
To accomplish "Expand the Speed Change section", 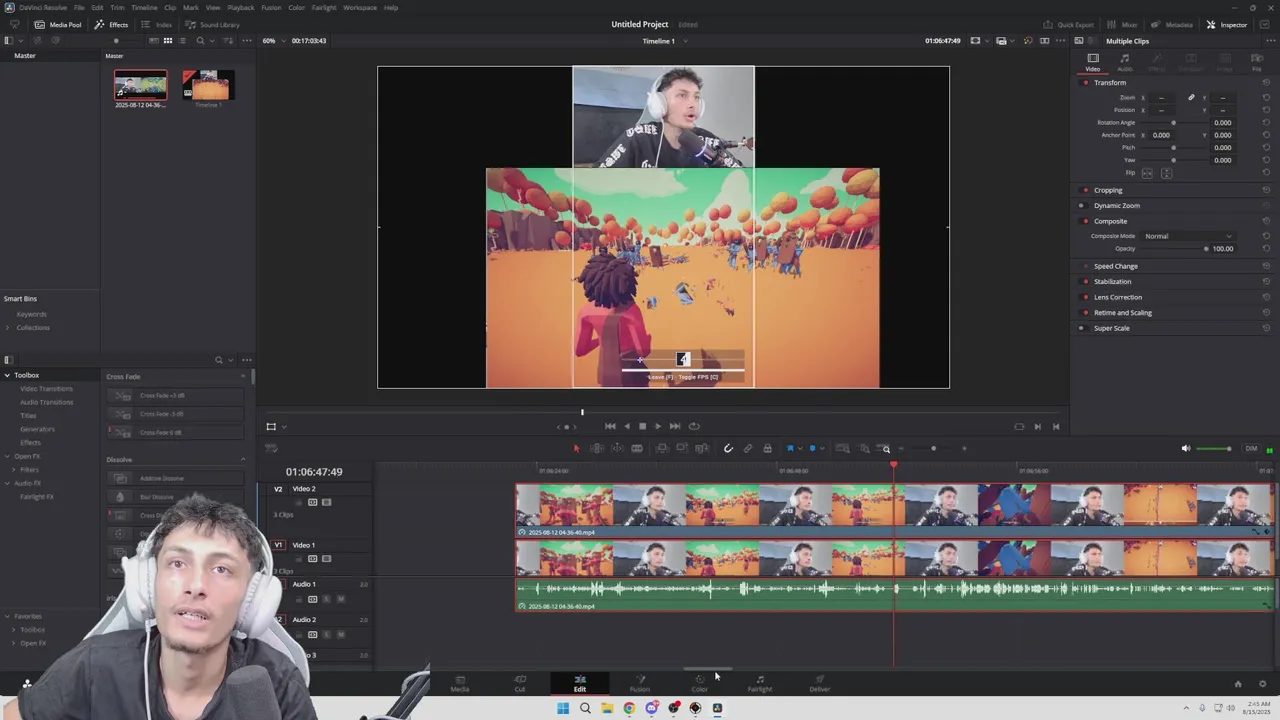I will [x=1115, y=266].
